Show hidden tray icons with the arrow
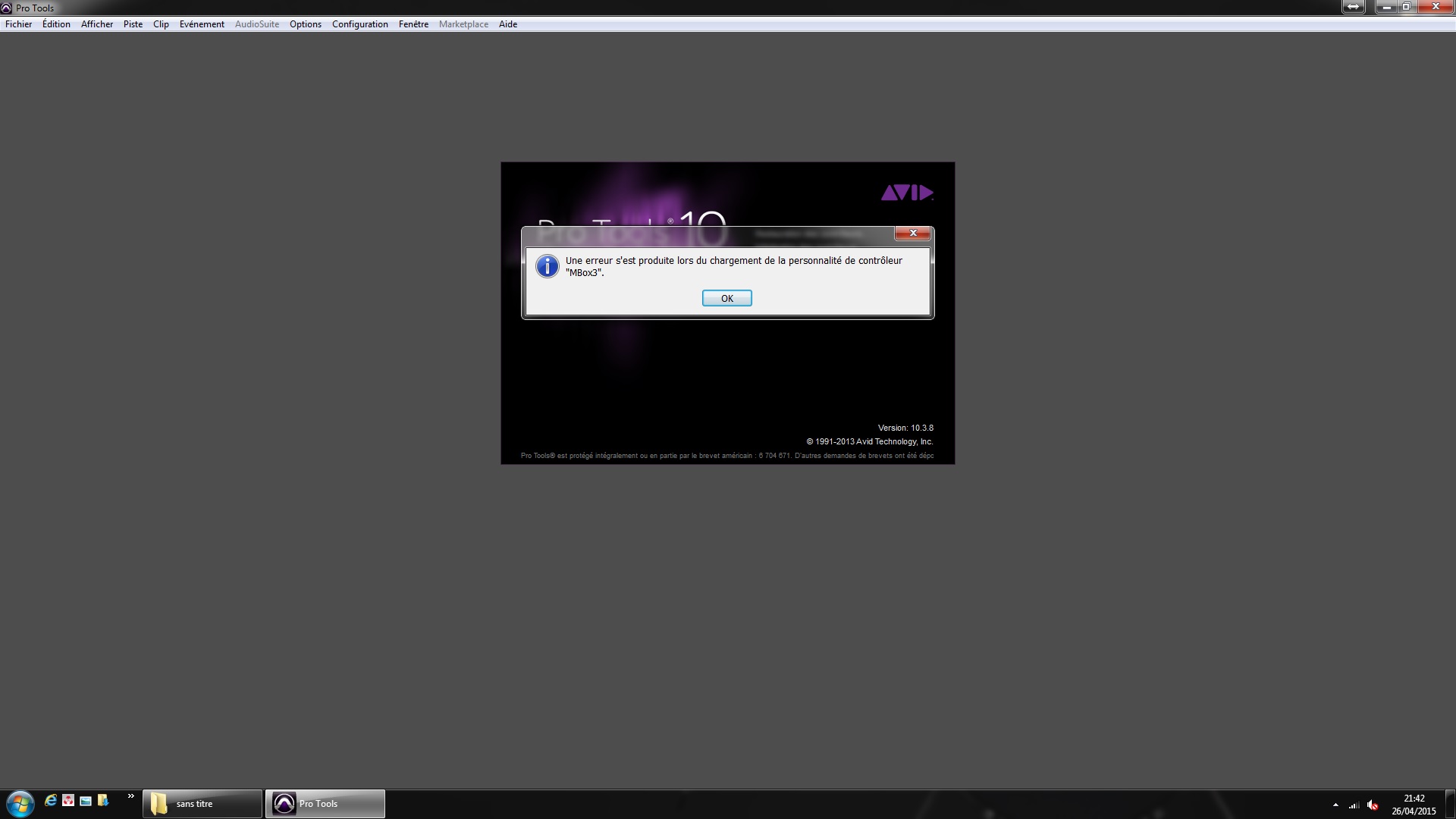The width and height of the screenshot is (1456, 819). (1335, 805)
